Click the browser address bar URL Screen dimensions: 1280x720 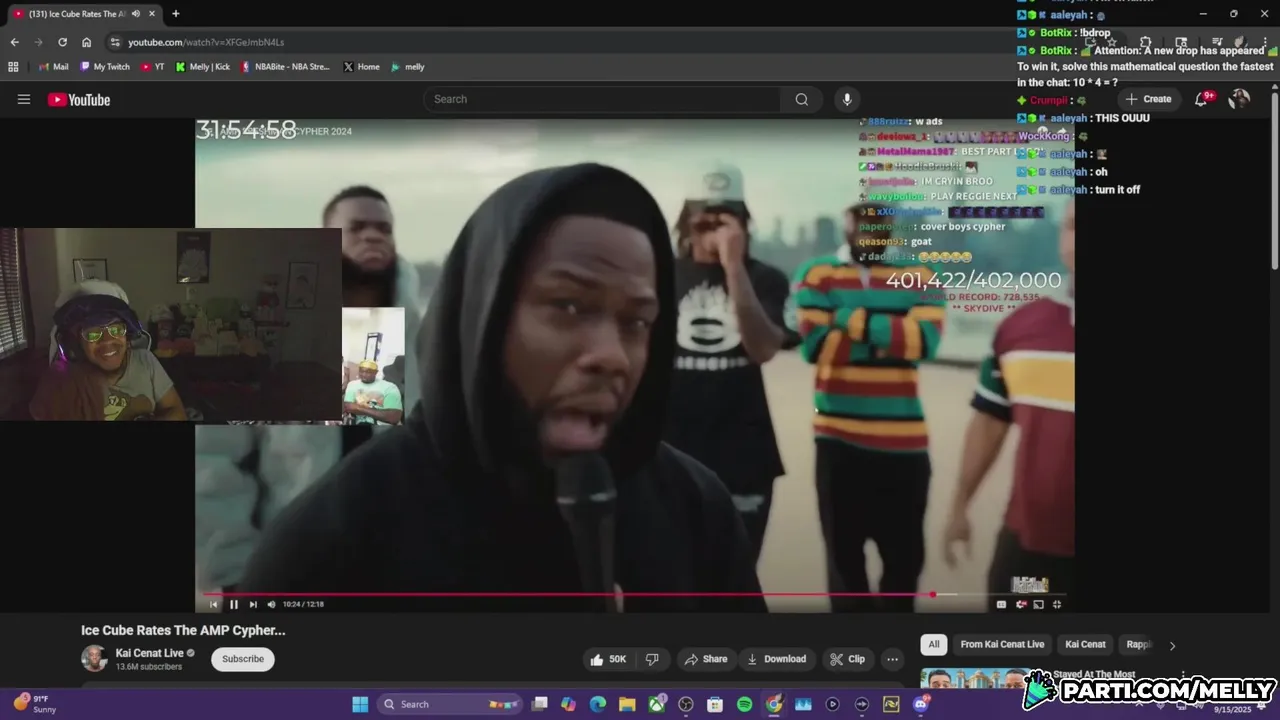pos(206,42)
